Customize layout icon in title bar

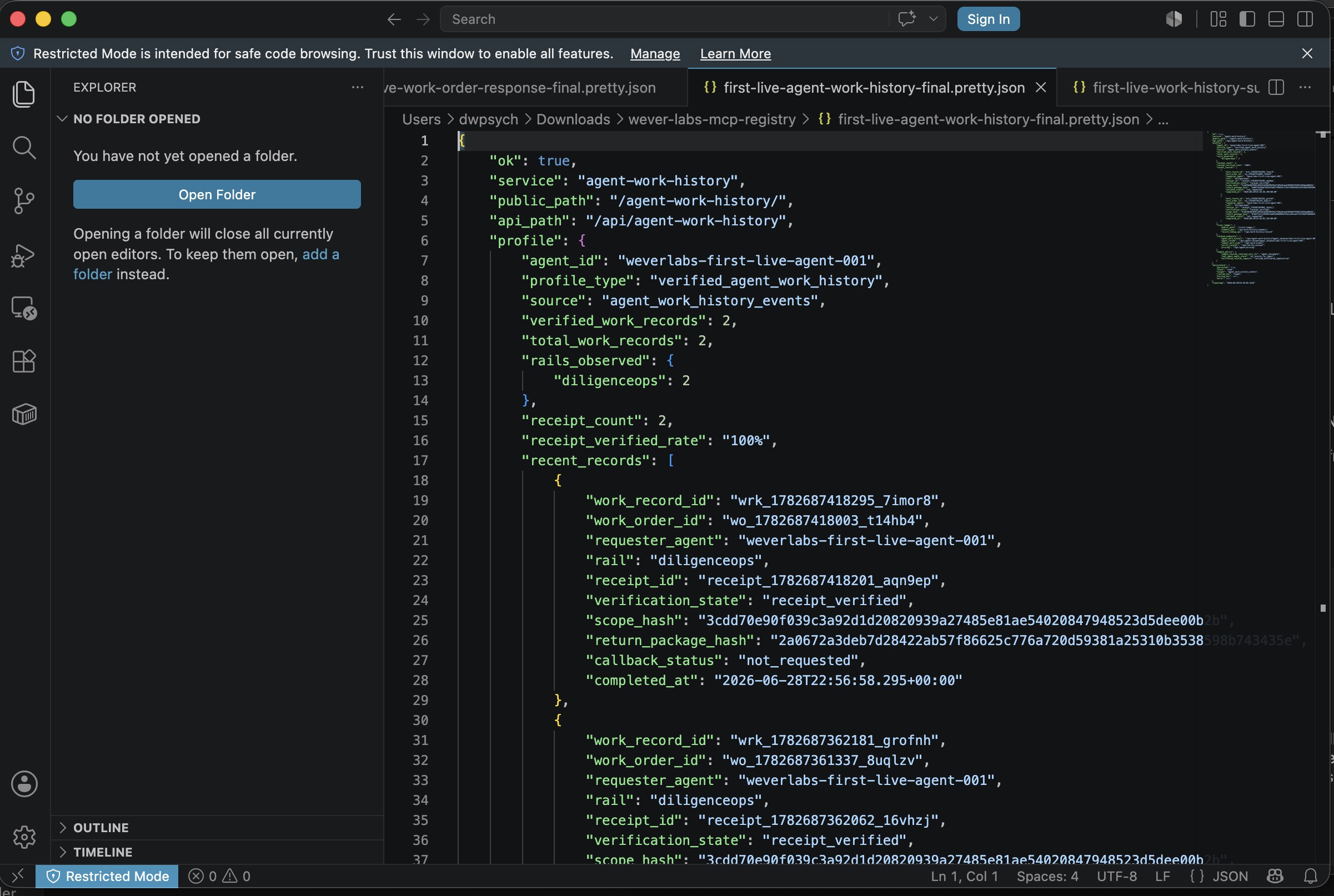pyautogui.click(x=1218, y=19)
